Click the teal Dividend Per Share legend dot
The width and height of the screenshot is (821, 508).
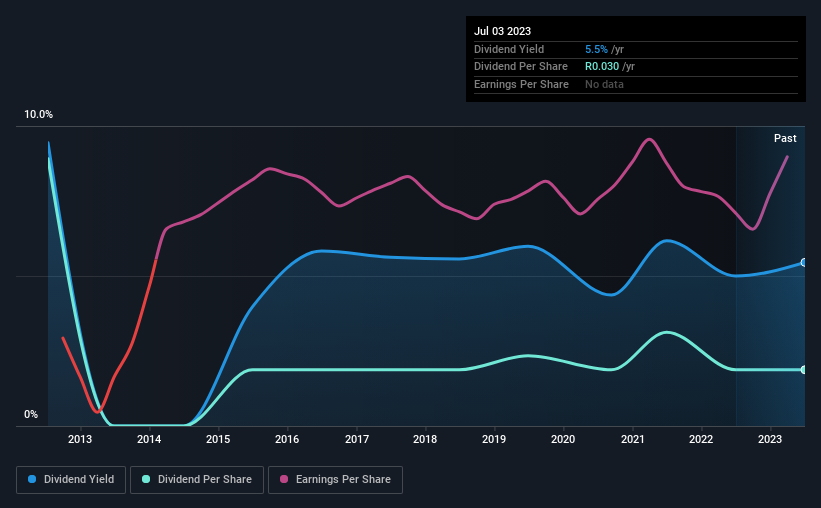(146, 479)
